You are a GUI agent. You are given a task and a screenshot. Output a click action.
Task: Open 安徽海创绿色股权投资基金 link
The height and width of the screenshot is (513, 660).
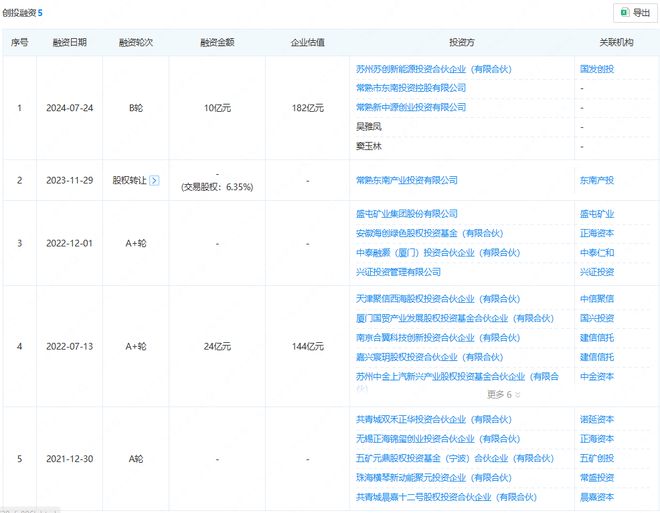(429, 233)
